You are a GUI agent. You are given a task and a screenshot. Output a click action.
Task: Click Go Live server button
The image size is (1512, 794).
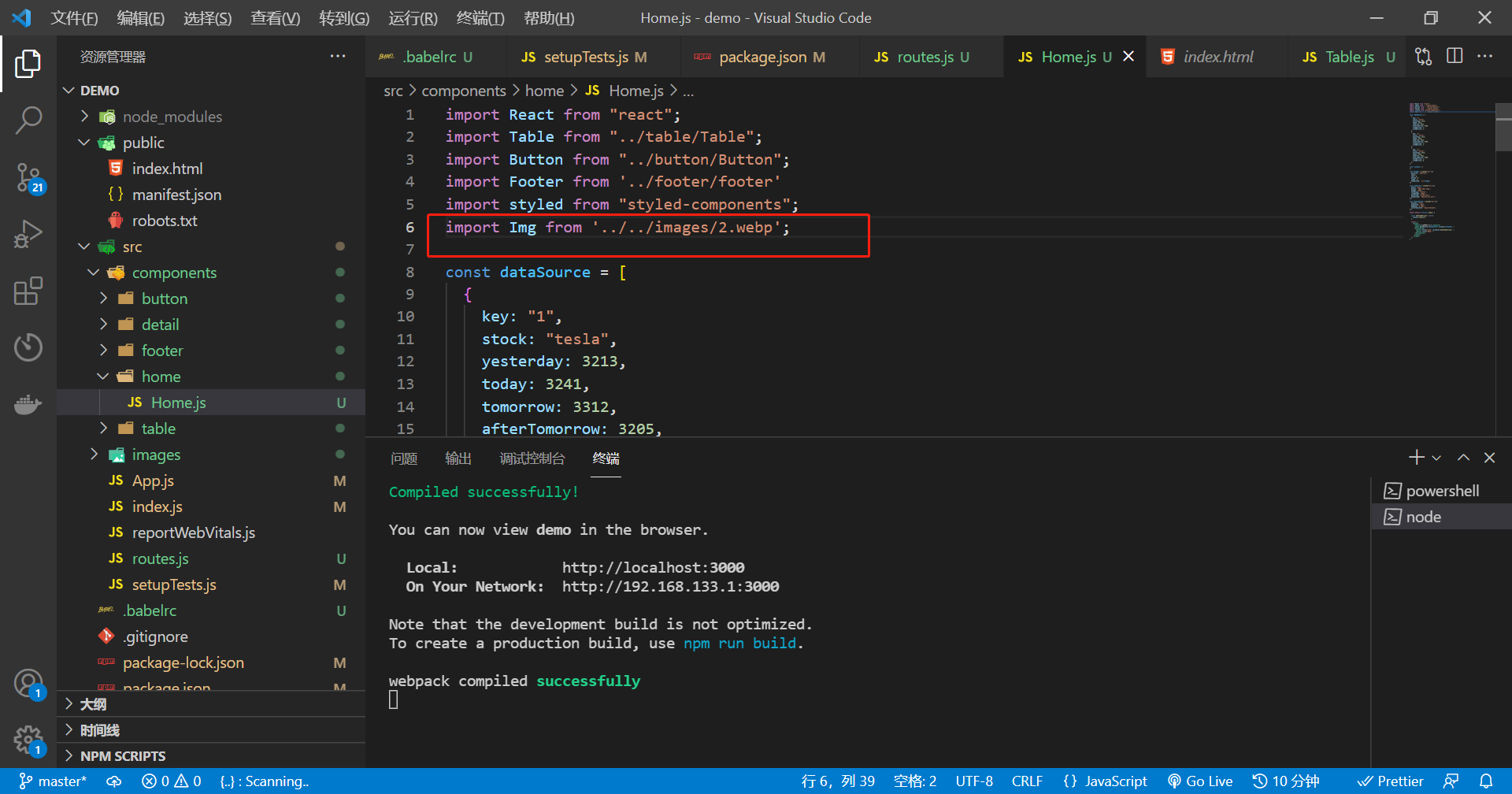[1200, 781]
